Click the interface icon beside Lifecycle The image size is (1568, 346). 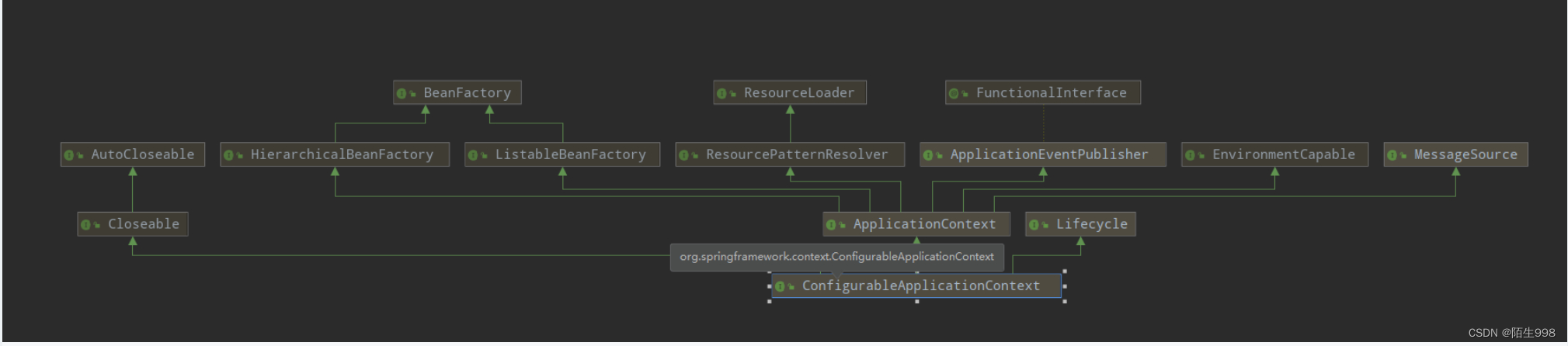pos(1034,225)
